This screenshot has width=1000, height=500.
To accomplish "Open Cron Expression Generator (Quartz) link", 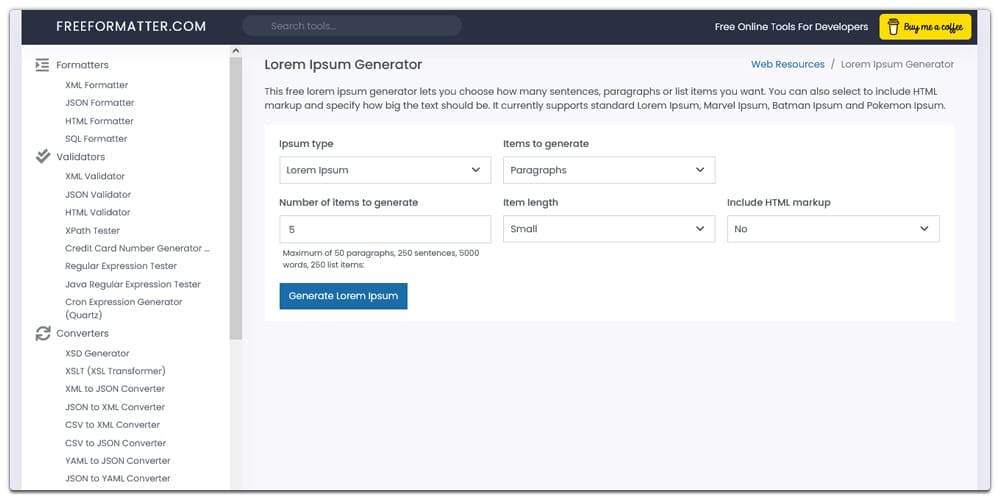I will 124,308.
